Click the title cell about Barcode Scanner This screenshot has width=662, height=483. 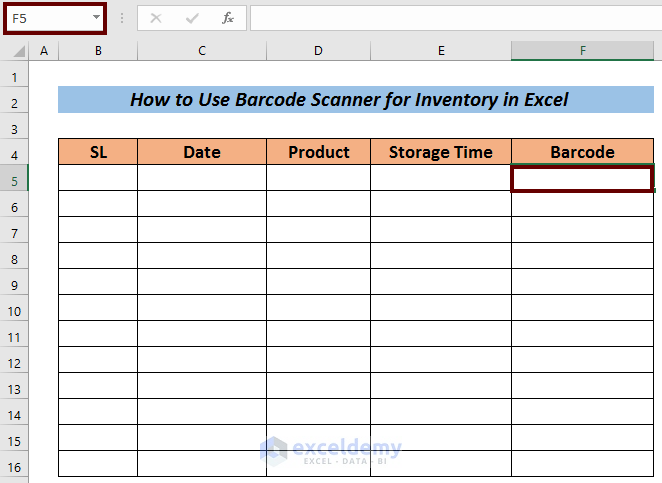pyautogui.click(x=355, y=100)
